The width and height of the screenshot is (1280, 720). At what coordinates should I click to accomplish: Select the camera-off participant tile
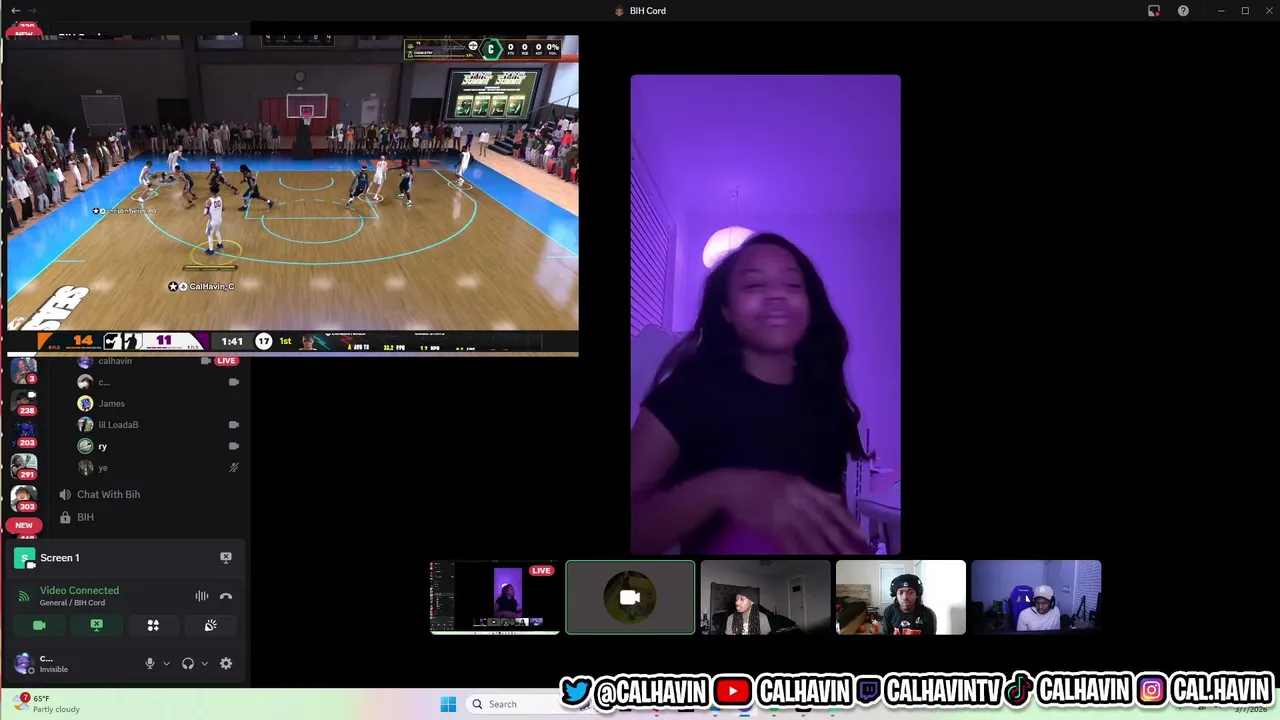pos(630,598)
